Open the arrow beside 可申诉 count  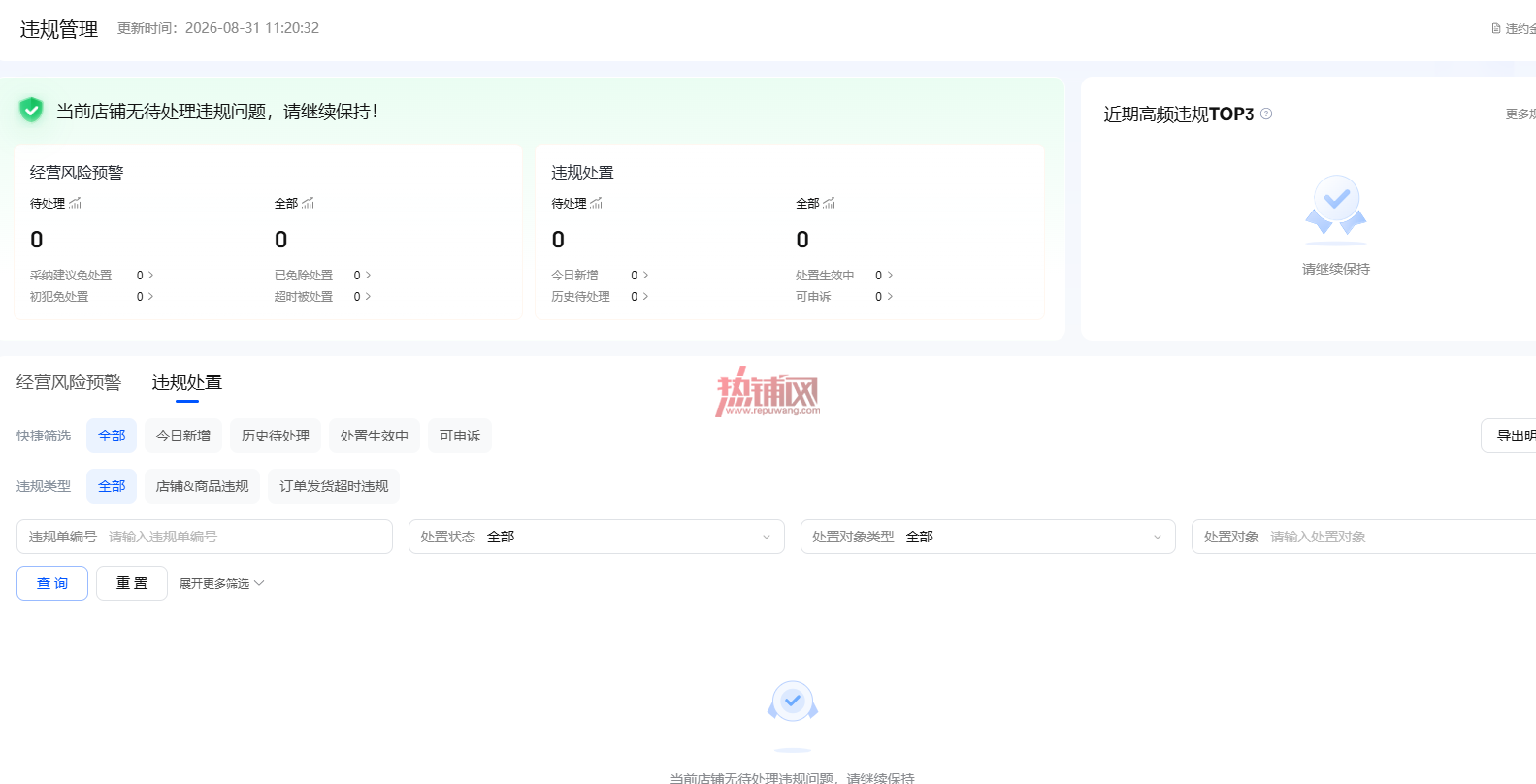click(x=890, y=297)
